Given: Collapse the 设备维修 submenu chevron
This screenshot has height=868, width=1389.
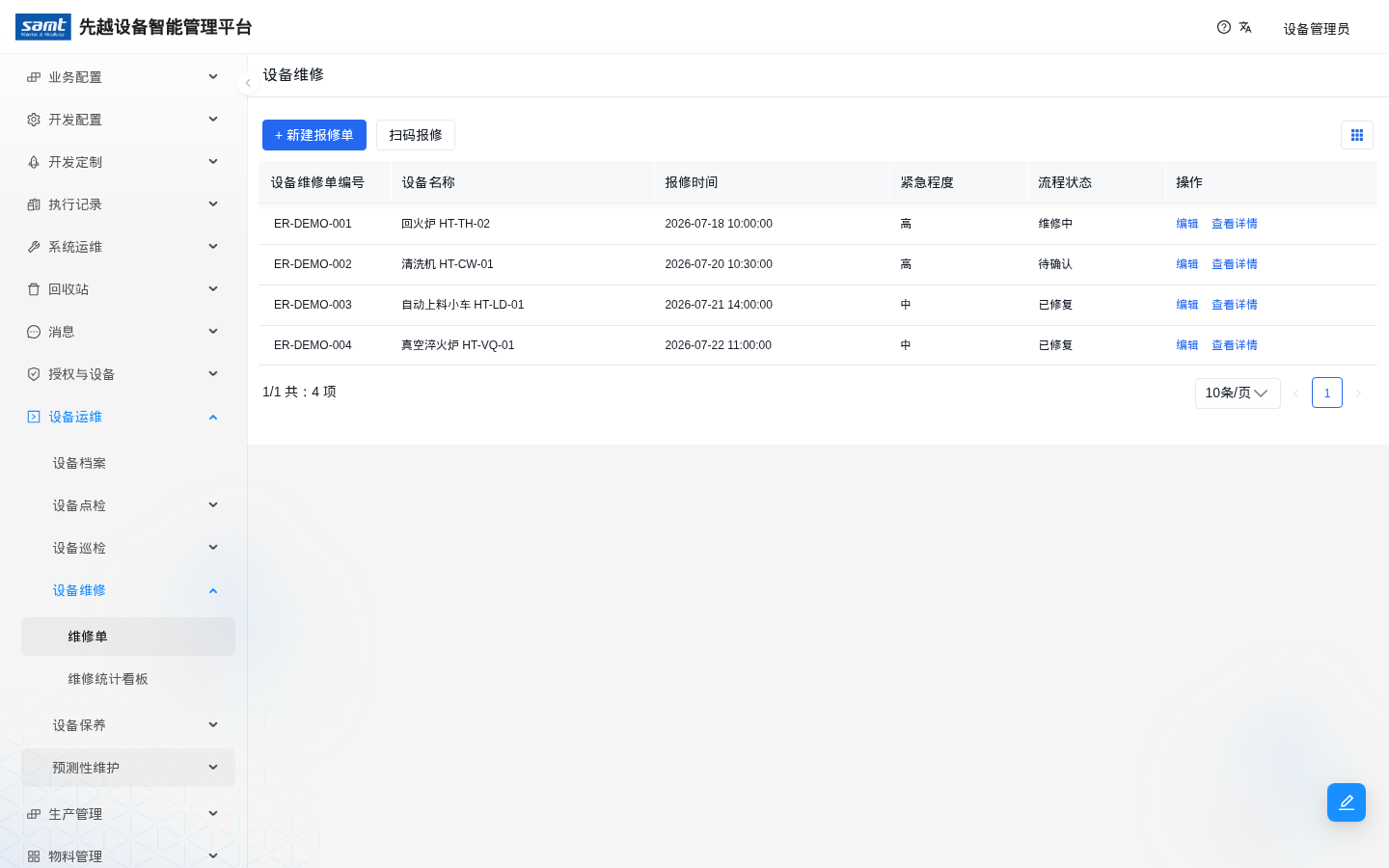Looking at the screenshot, I should (213, 590).
